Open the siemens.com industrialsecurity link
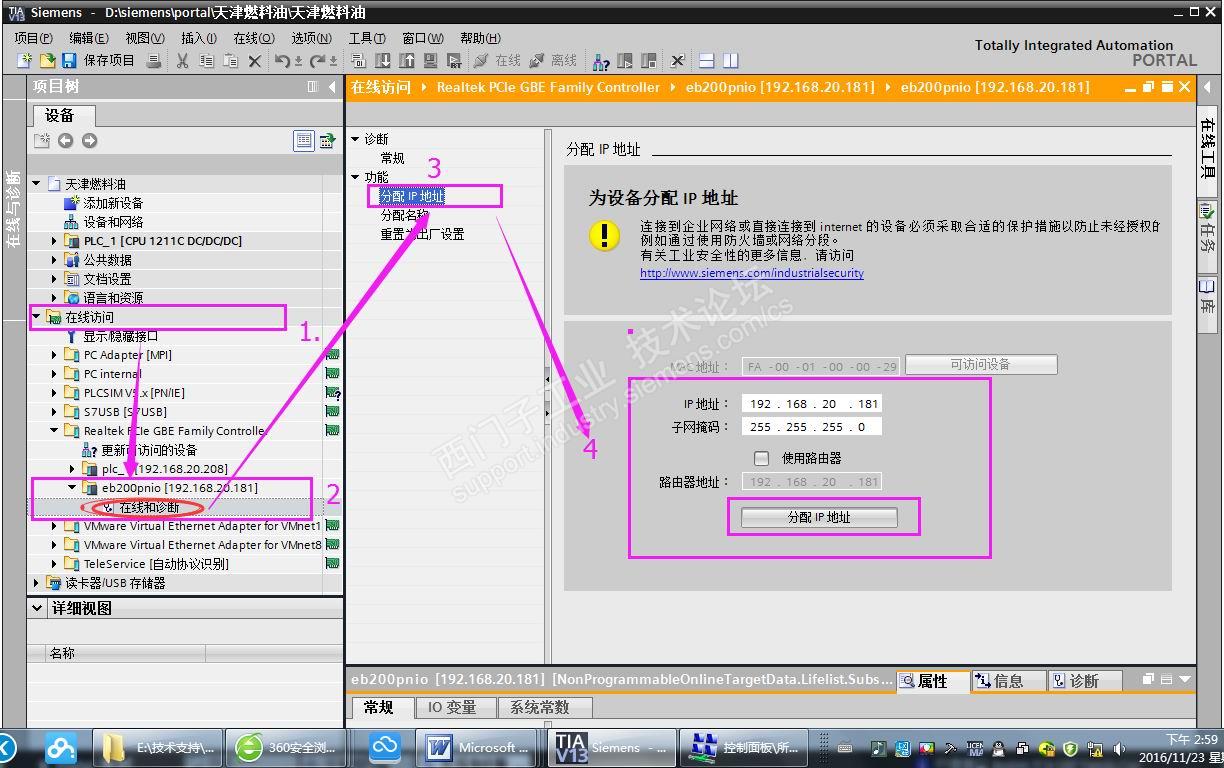The height and width of the screenshot is (768, 1224). 752,273
